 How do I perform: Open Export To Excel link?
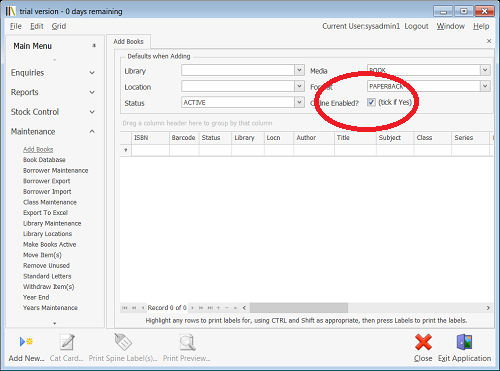(45, 213)
